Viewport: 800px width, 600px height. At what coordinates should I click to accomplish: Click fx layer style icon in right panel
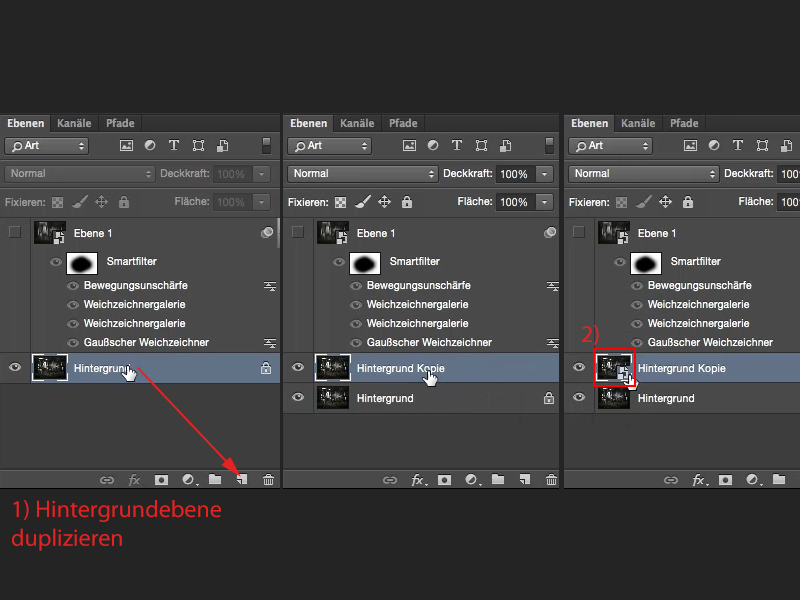click(699, 480)
